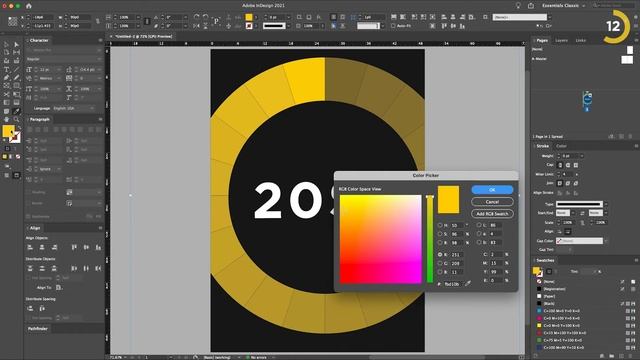Screen dimensions: 640x360
Task: Select the Line tool in the toolbox
Action: pos(16,69)
